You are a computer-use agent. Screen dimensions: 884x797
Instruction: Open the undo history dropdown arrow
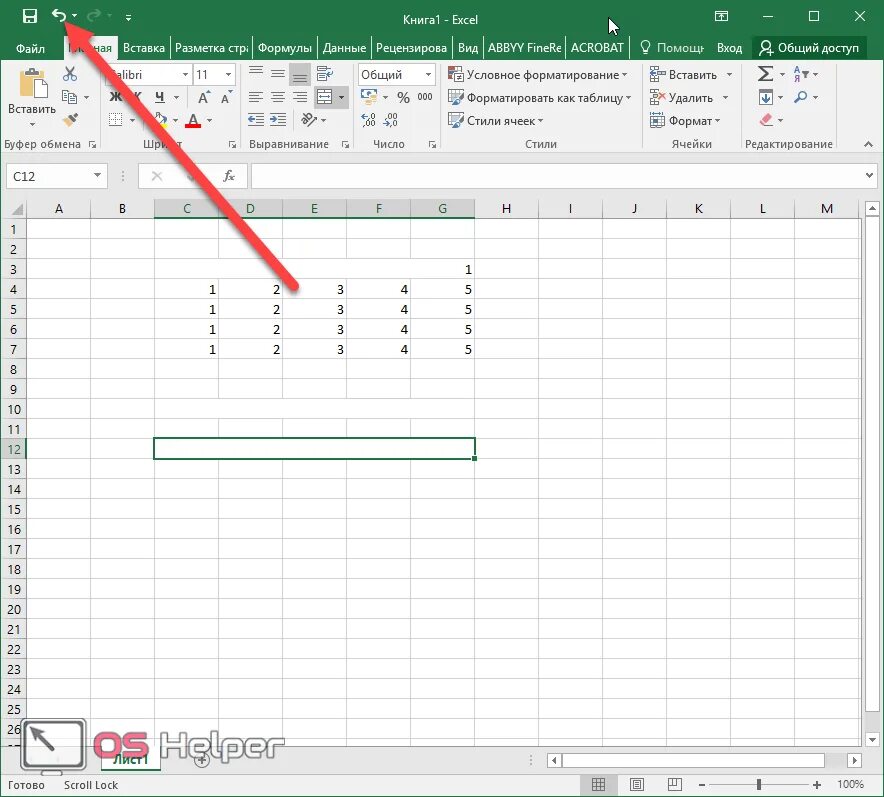pos(74,16)
